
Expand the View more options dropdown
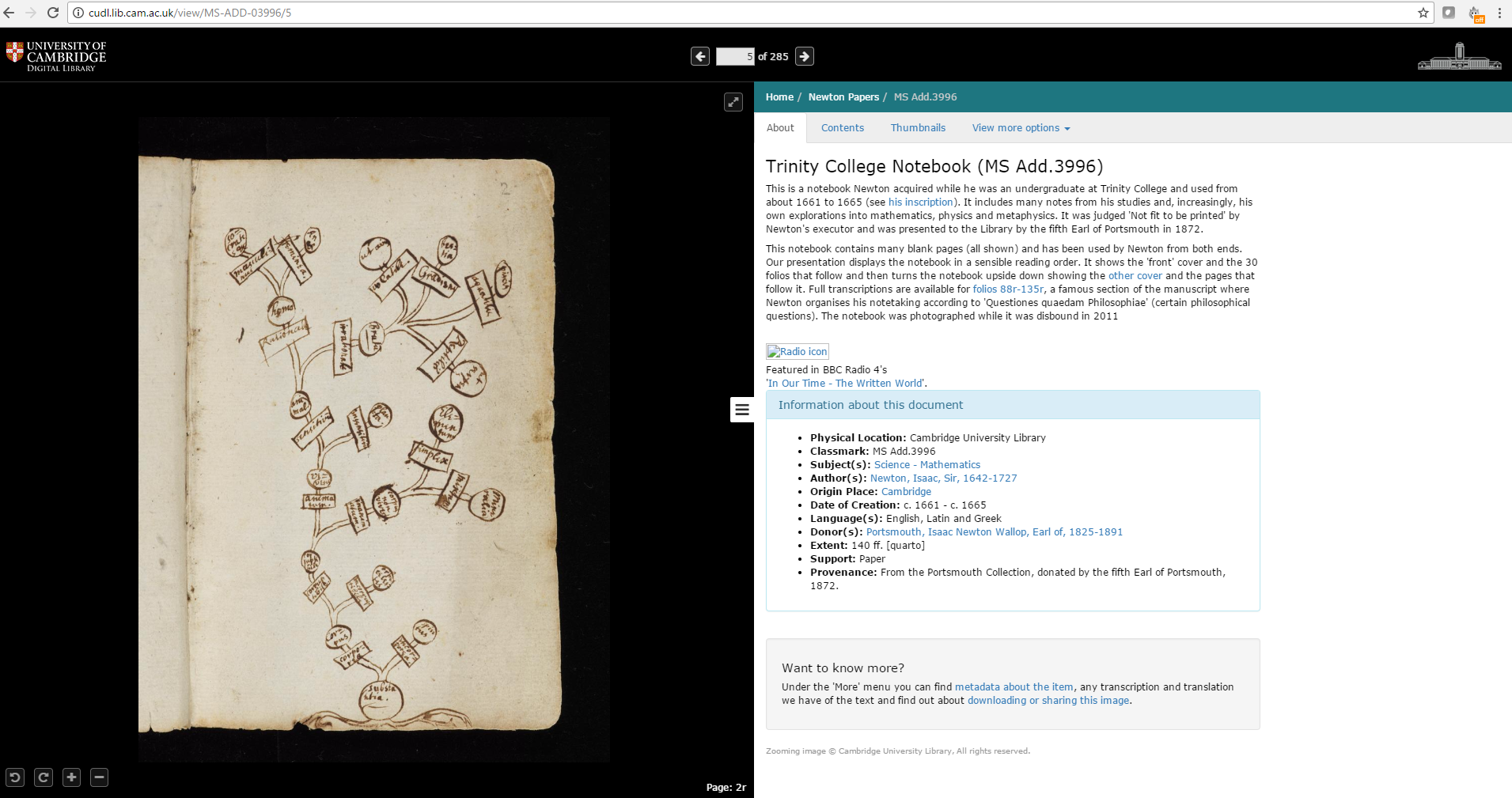click(1021, 128)
